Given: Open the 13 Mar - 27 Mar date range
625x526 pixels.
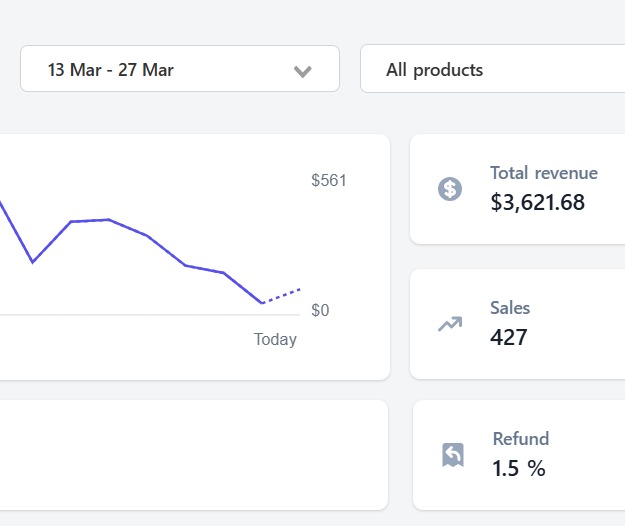Looking at the screenshot, I should 110,70.
